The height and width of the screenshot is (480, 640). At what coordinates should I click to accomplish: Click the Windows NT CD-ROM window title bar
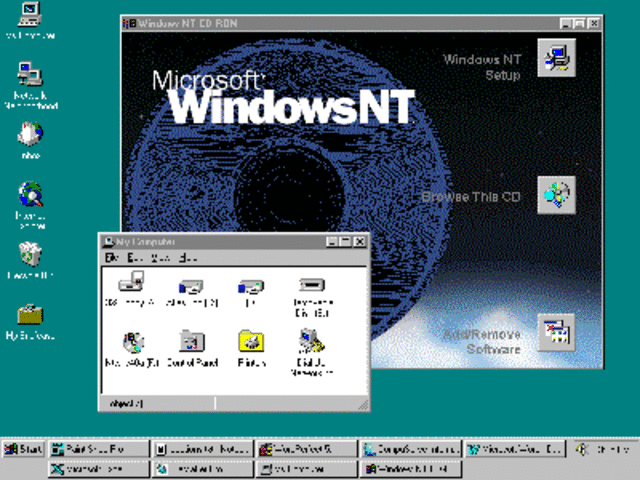tap(362, 23)
